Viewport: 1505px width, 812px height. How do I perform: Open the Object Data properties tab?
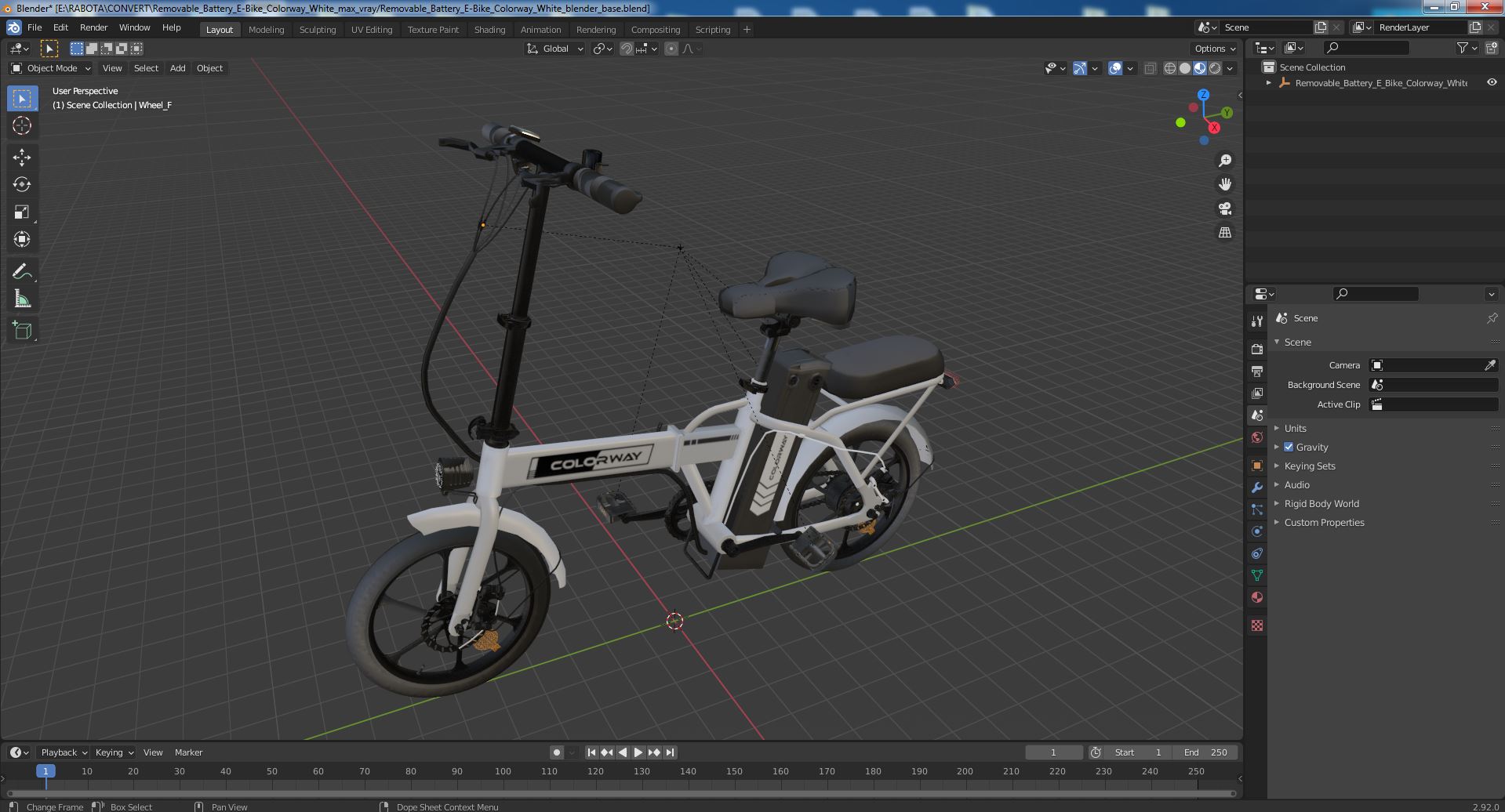coord(1257,575)
